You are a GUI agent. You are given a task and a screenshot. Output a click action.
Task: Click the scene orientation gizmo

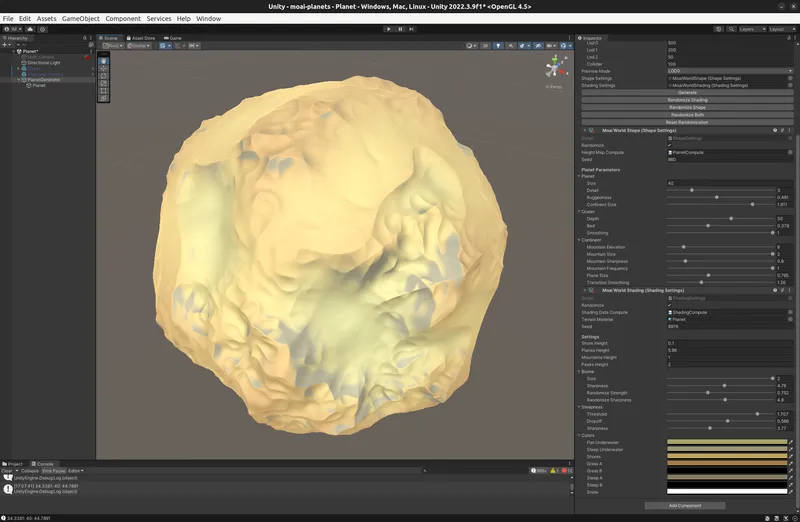pos(554,68)
